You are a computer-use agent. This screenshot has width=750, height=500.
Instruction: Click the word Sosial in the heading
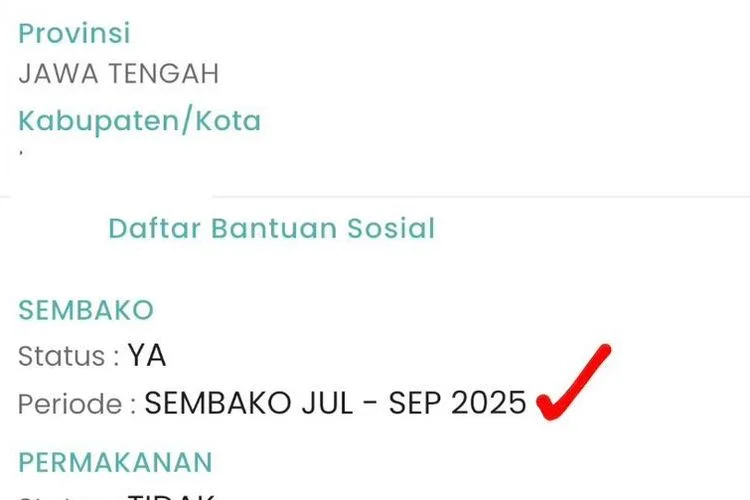pos(391,228)
